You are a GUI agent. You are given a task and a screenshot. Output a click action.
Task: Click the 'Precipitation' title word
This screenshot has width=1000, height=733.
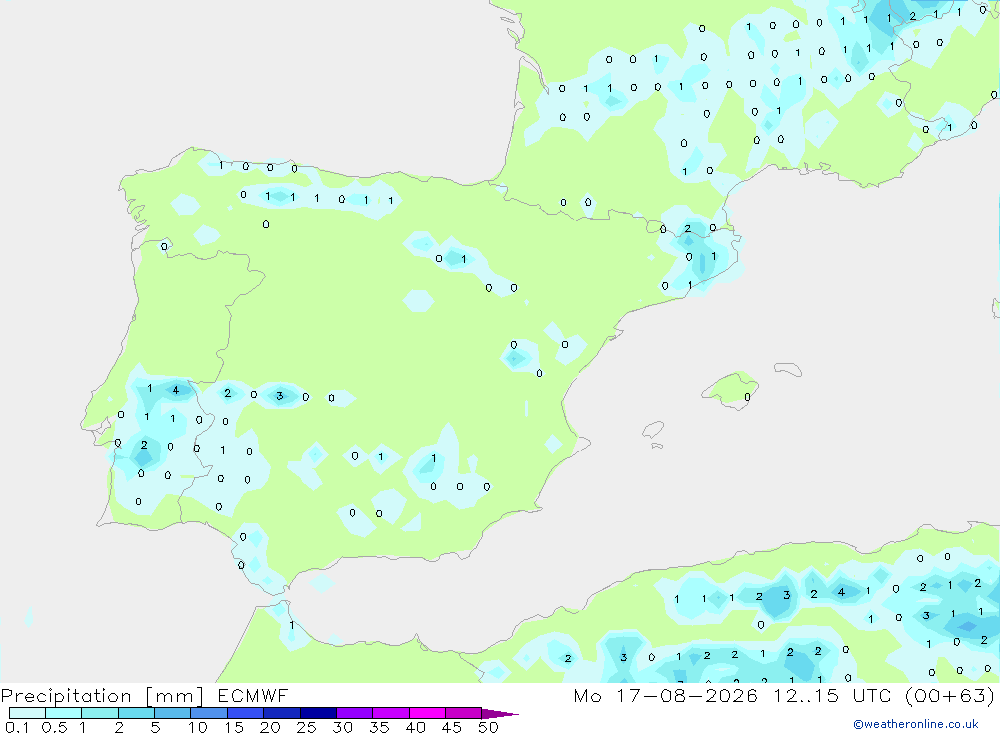click(66, 696)
